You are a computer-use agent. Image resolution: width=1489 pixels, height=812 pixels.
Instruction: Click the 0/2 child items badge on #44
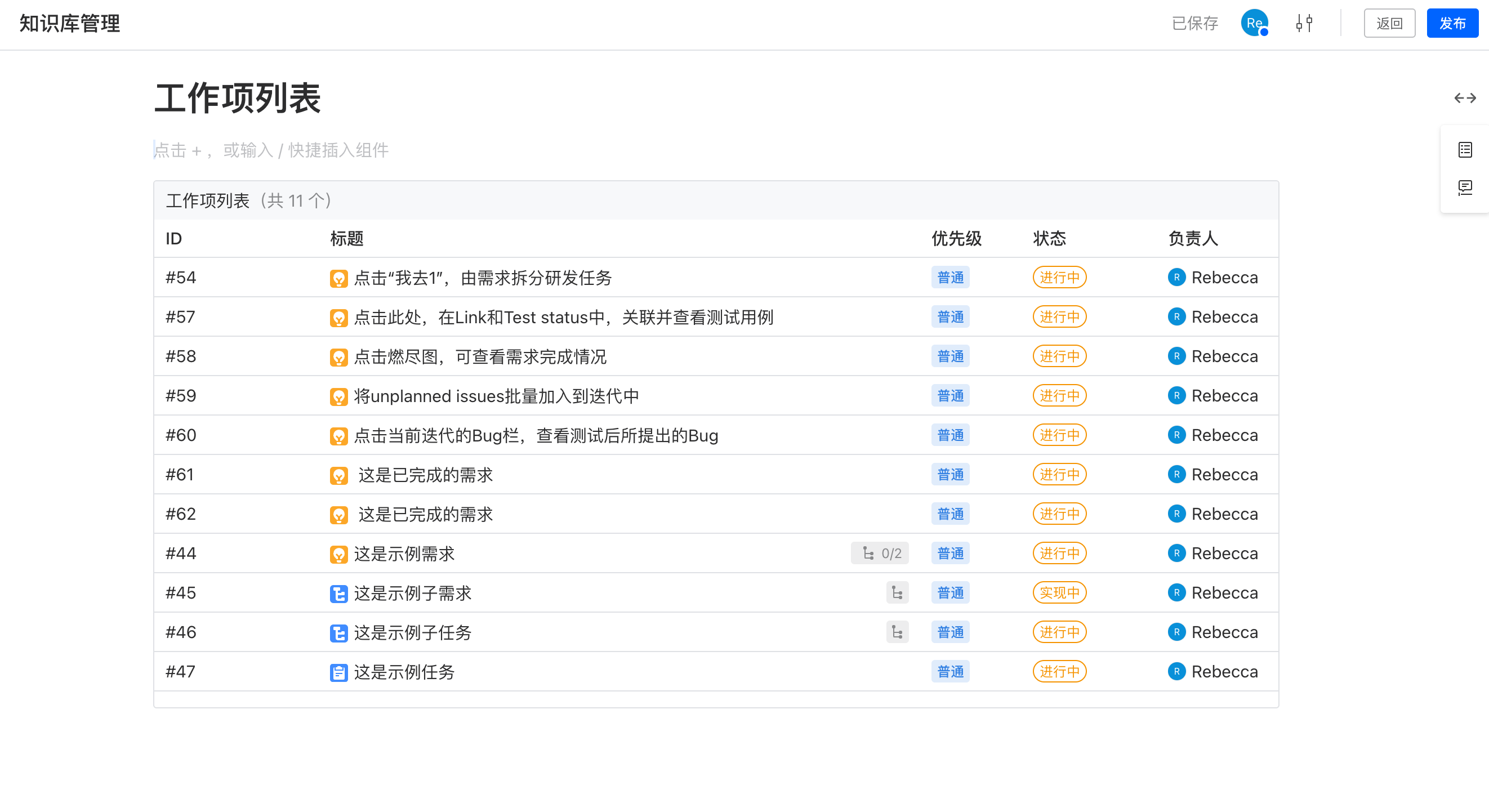coord(879,553)
